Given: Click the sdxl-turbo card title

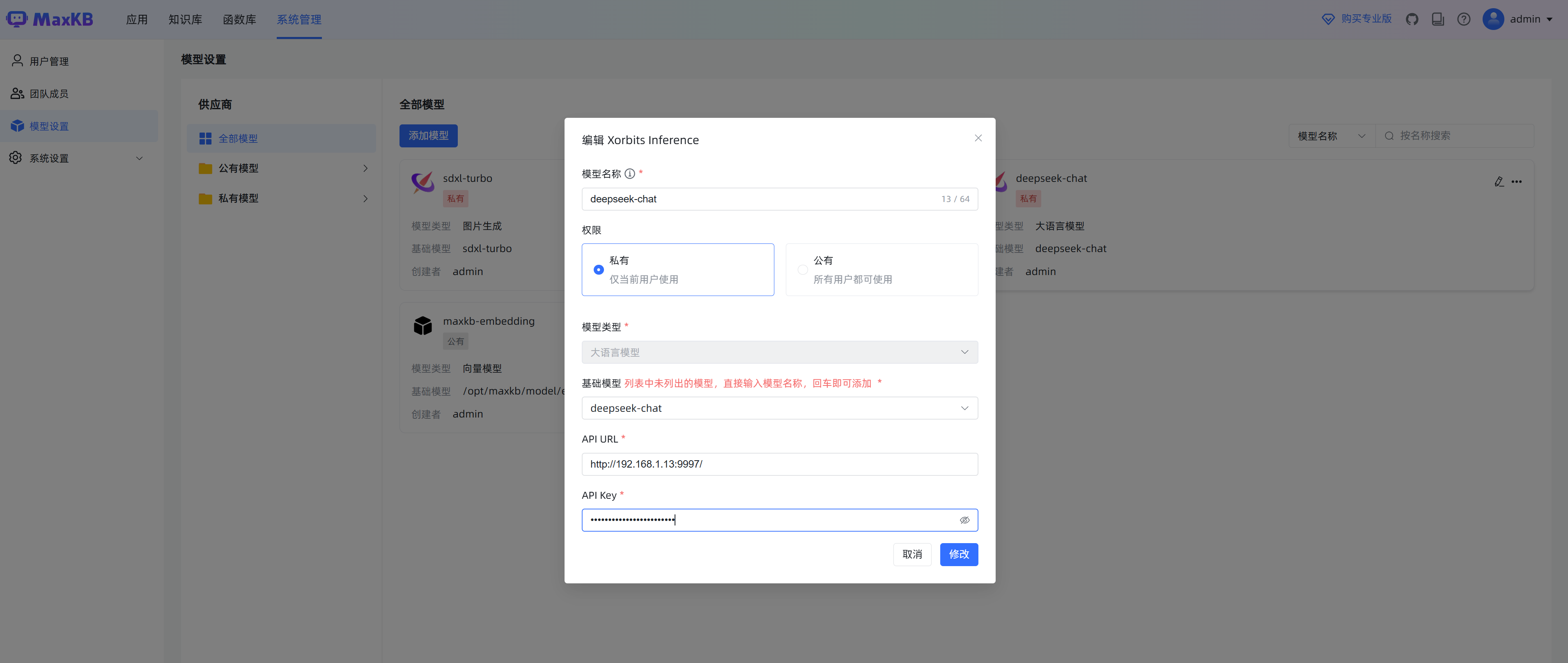Looking at the screenshot, I should tap(468, 179).
